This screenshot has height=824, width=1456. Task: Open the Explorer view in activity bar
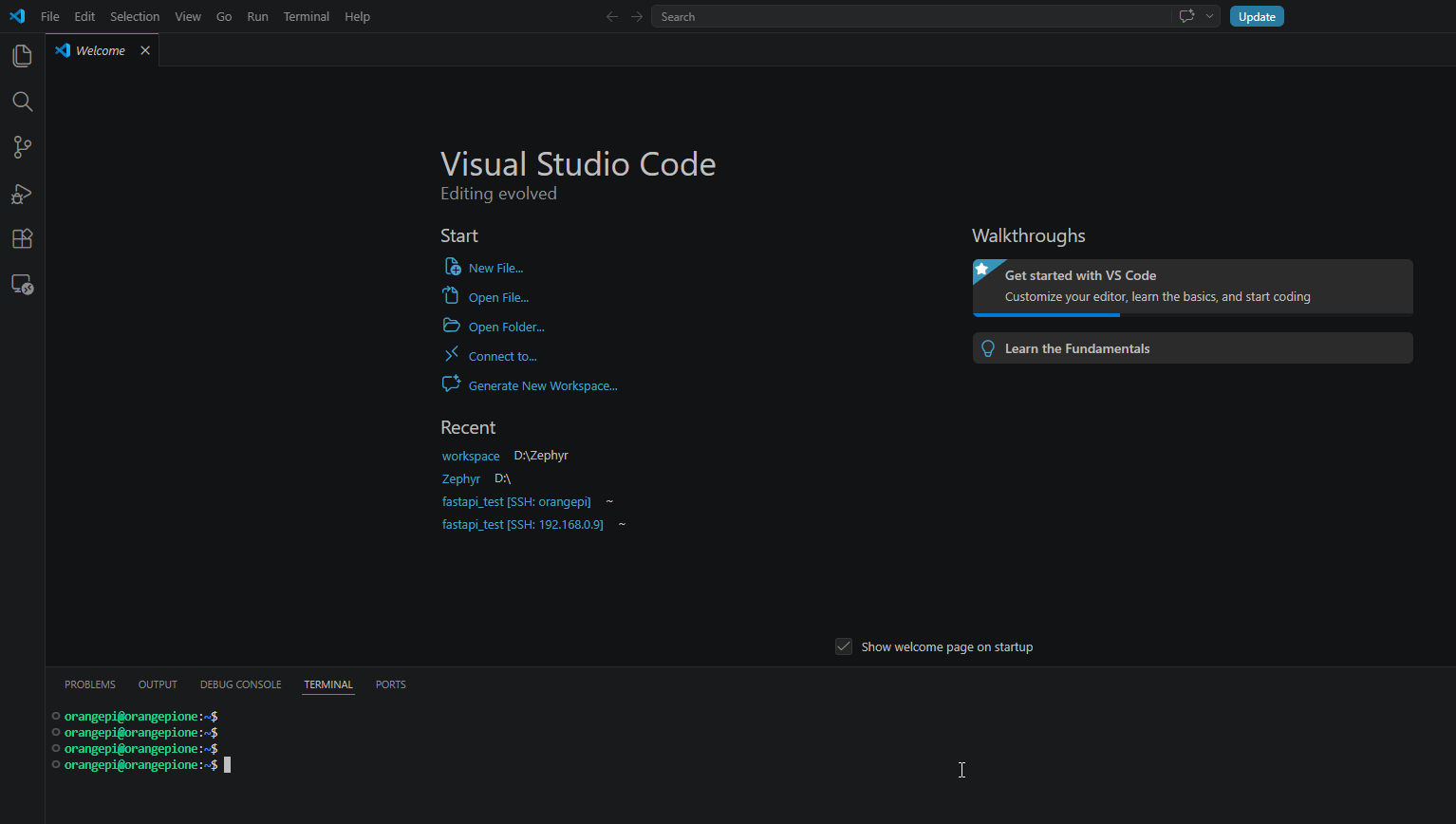click(x=22, y=56)
